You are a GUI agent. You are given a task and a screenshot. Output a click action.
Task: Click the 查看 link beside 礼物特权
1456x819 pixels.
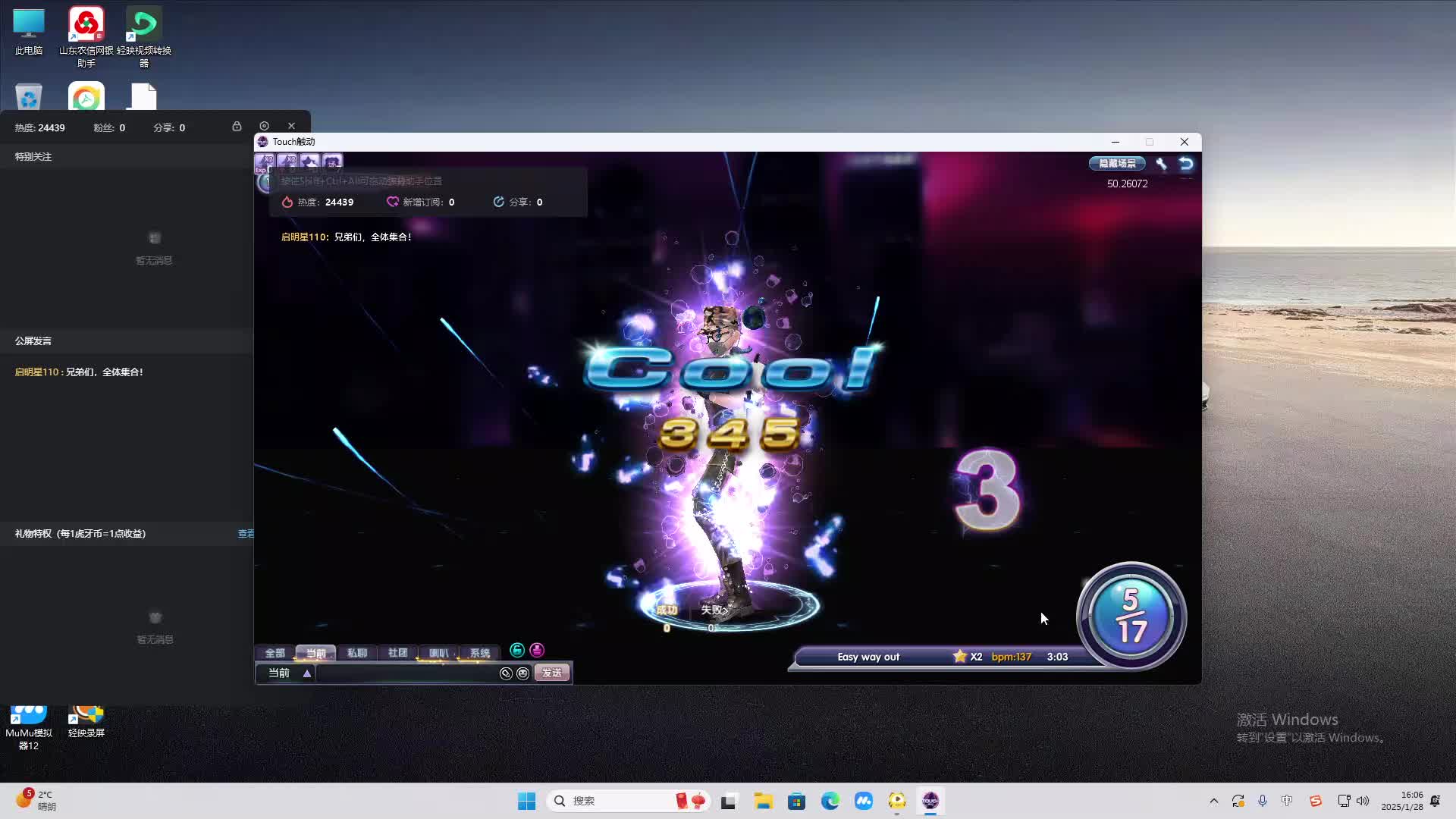coord(246,534)
